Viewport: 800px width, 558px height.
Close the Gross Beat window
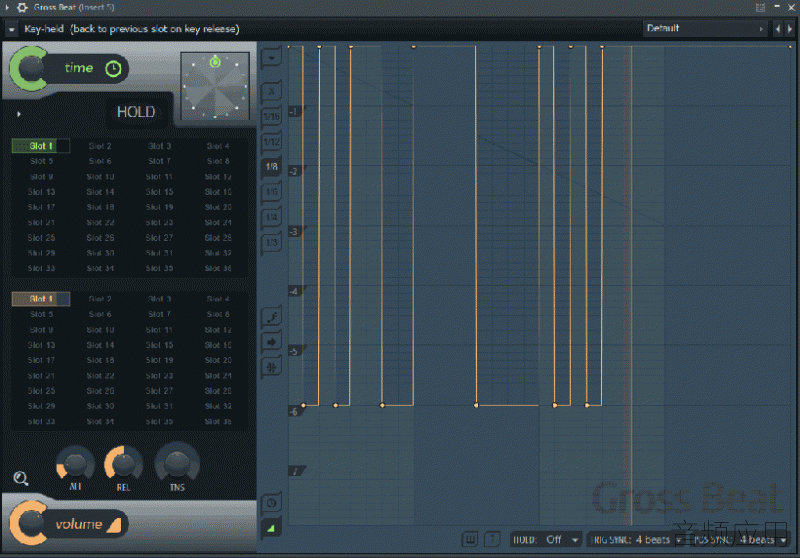(791, 7)
